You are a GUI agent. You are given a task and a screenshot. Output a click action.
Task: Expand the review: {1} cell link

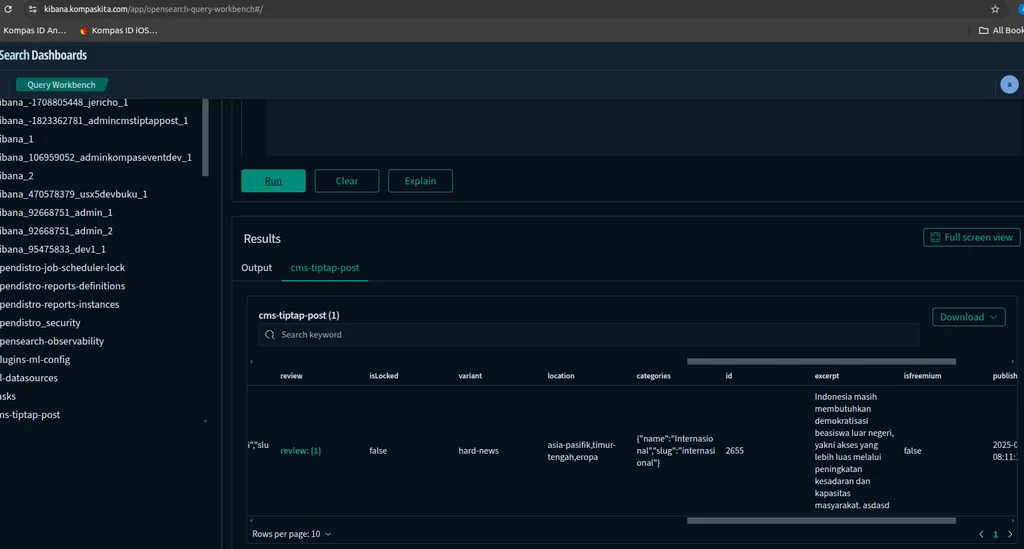click(x=300, y=450)
